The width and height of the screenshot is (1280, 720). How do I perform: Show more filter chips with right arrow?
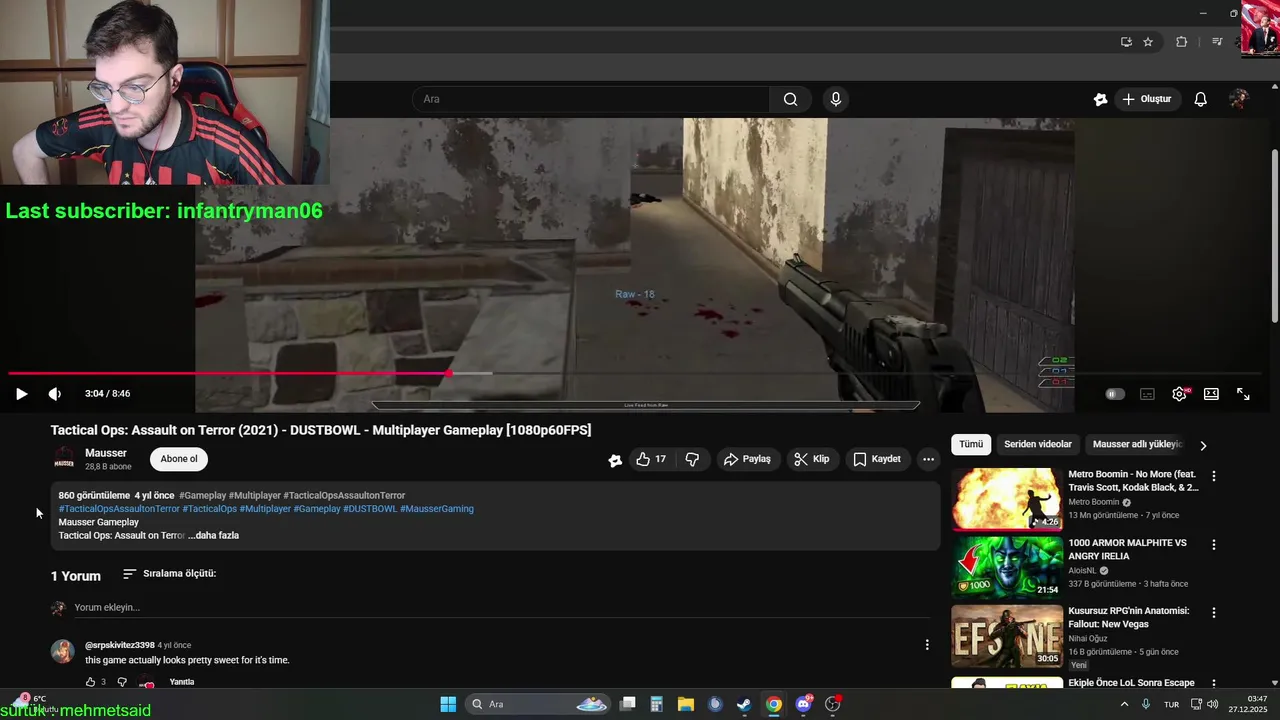[x=1203, y=445]
